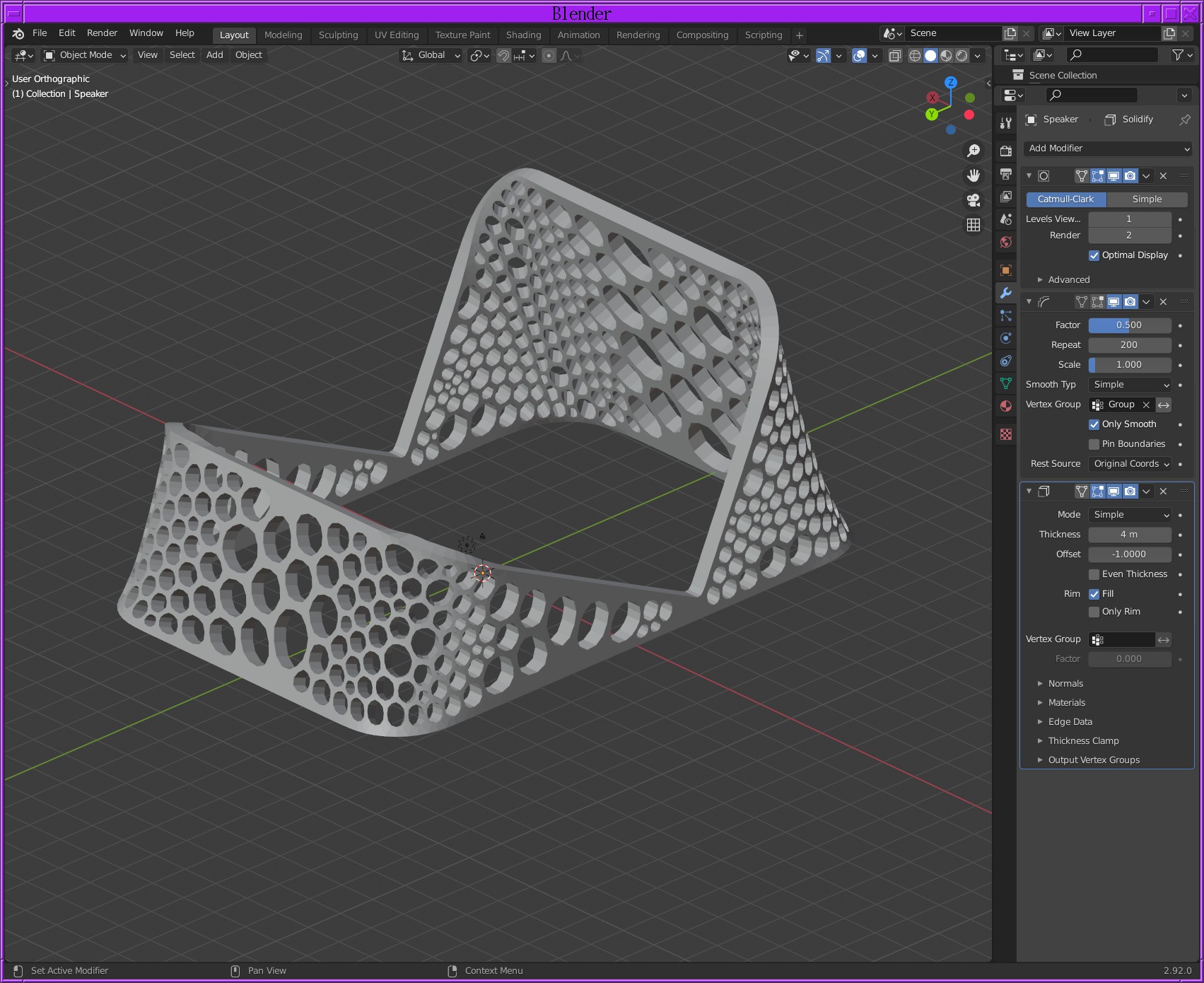Open the Physics properties tab

(1005, 338)
